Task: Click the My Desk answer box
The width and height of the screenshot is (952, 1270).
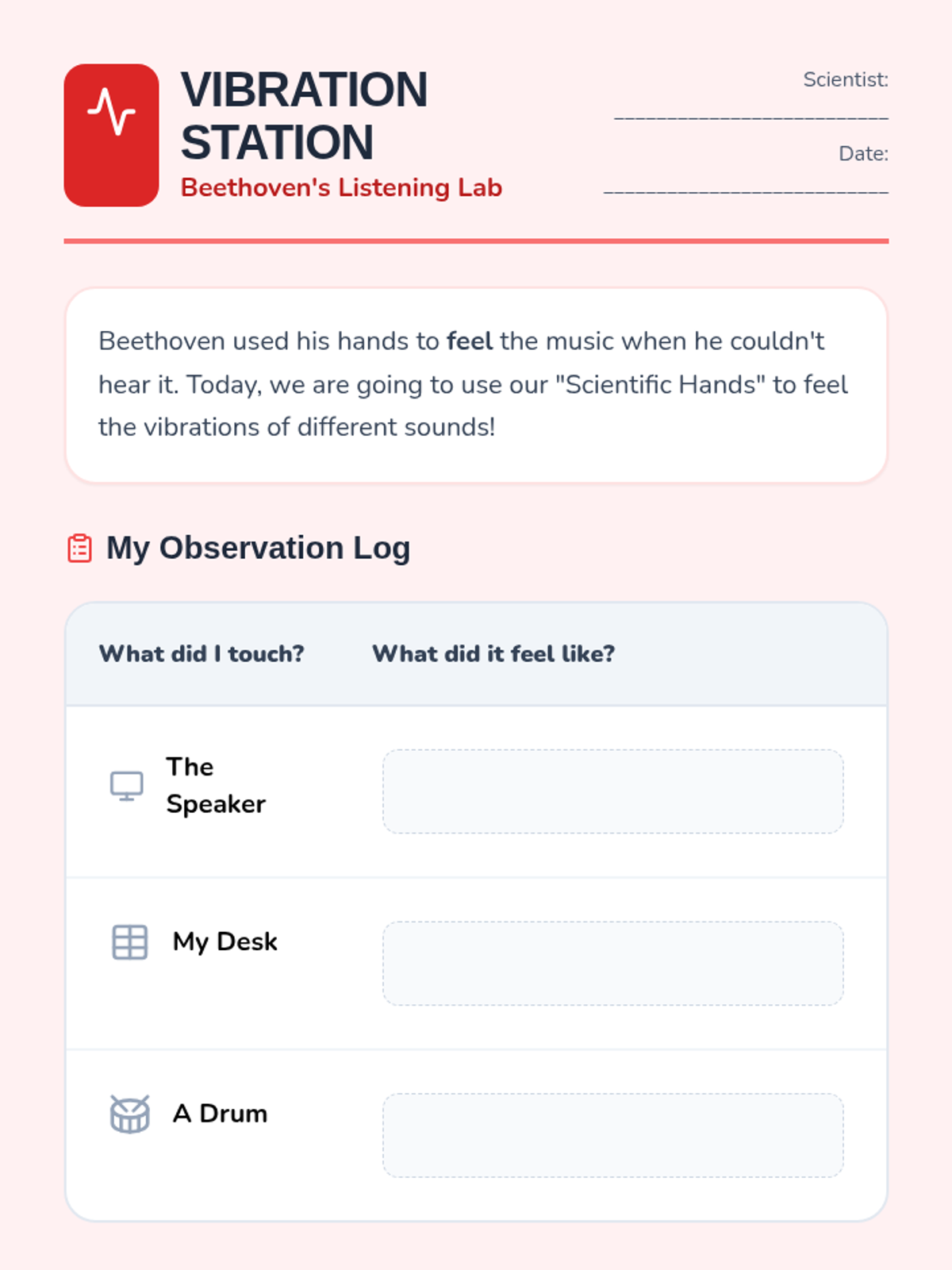Action: coord(612,964)
